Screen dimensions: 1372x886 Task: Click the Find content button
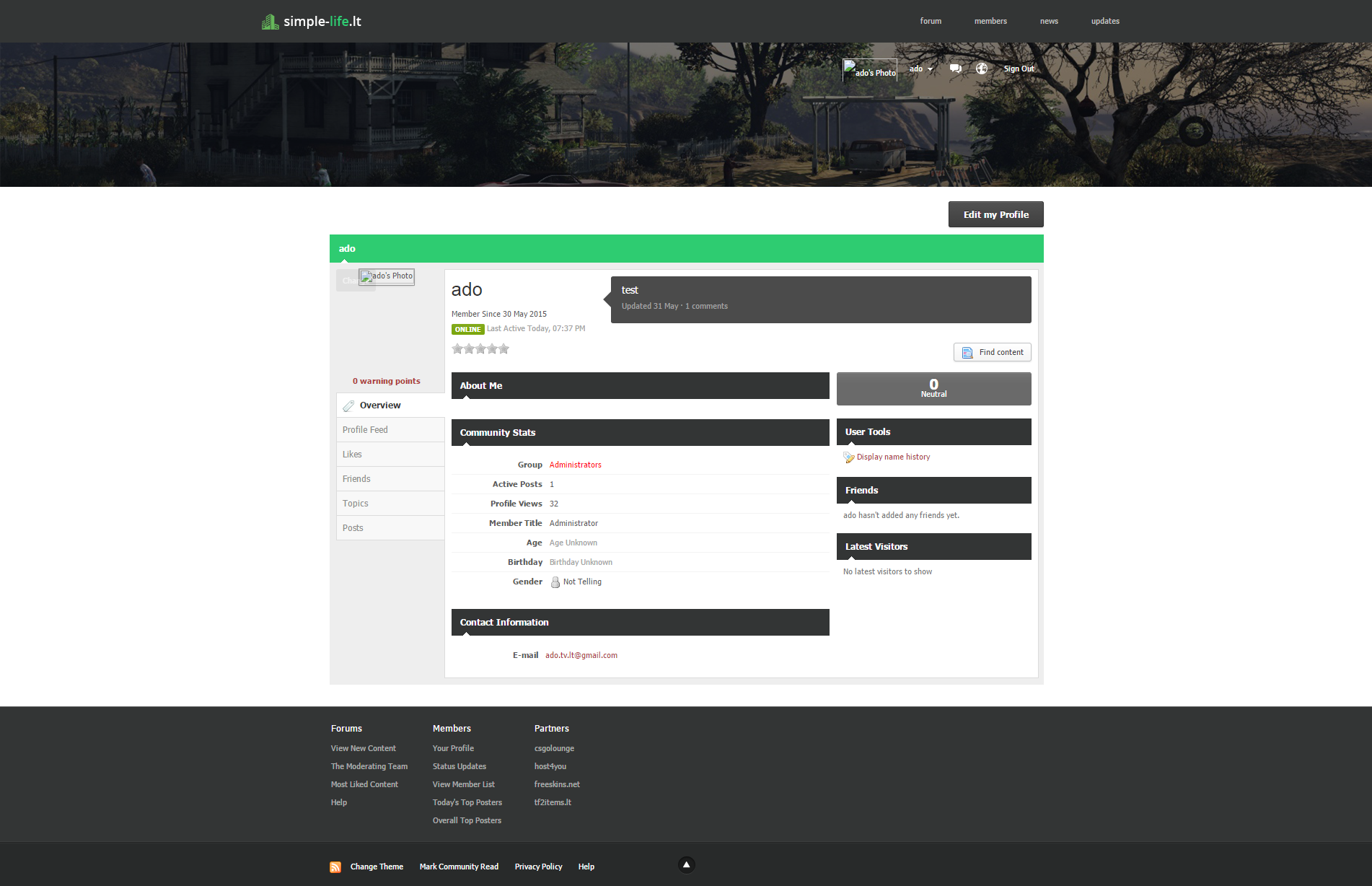993,352
